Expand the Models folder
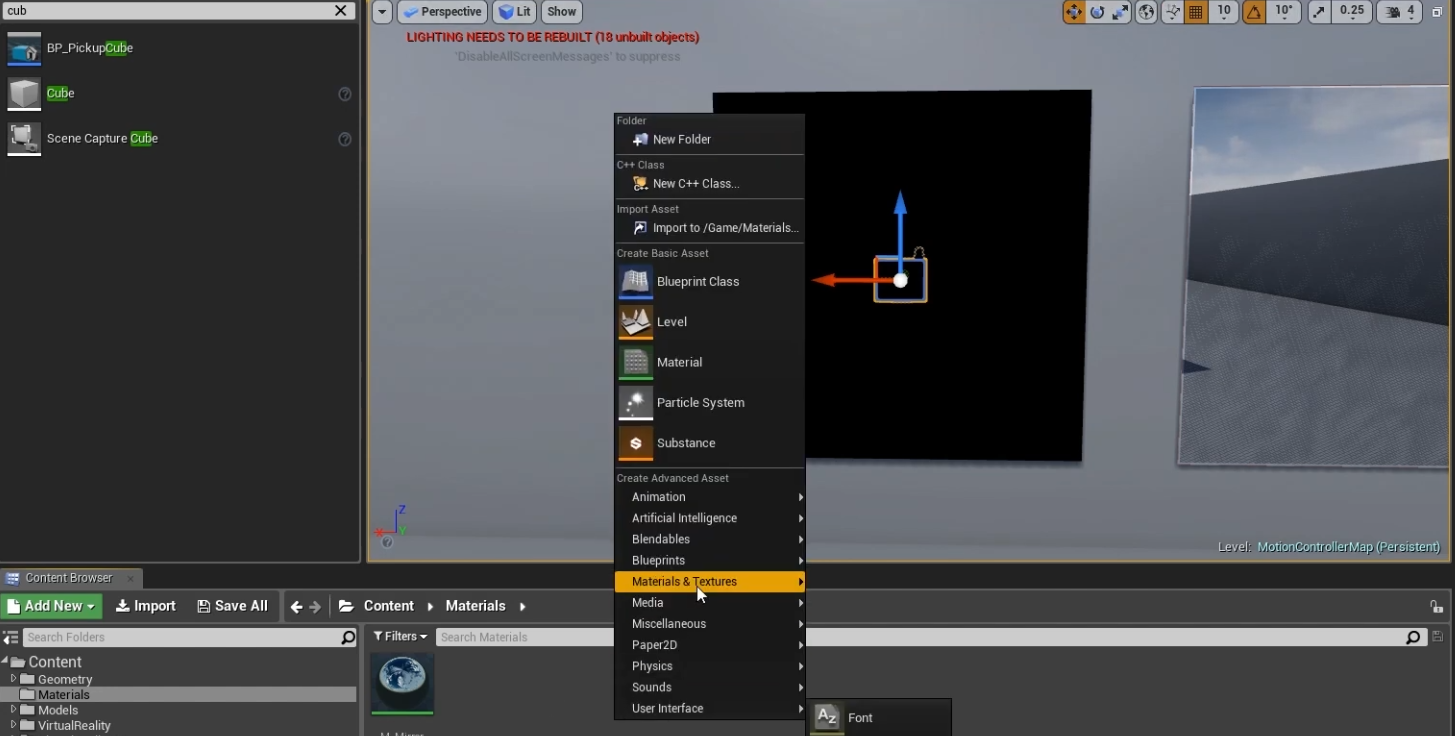 tap(13, 710)
